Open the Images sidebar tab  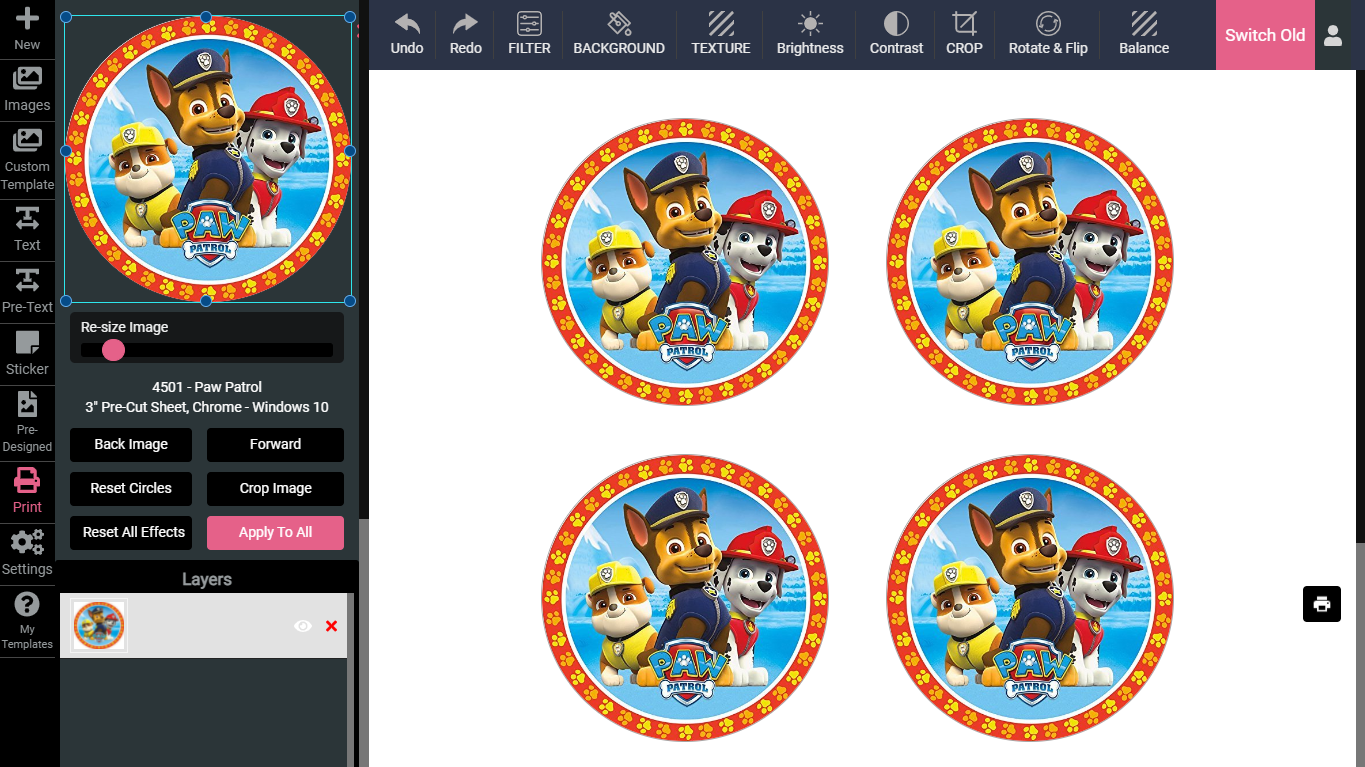point(27,90)
